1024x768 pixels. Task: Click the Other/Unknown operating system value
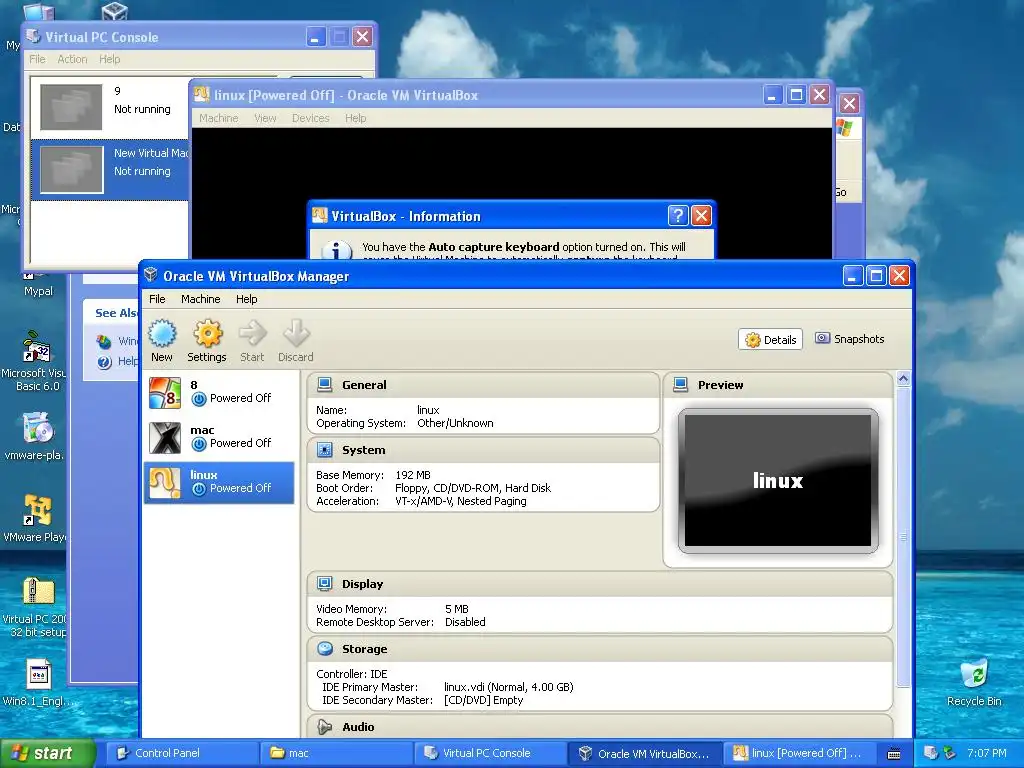[455, 423]
